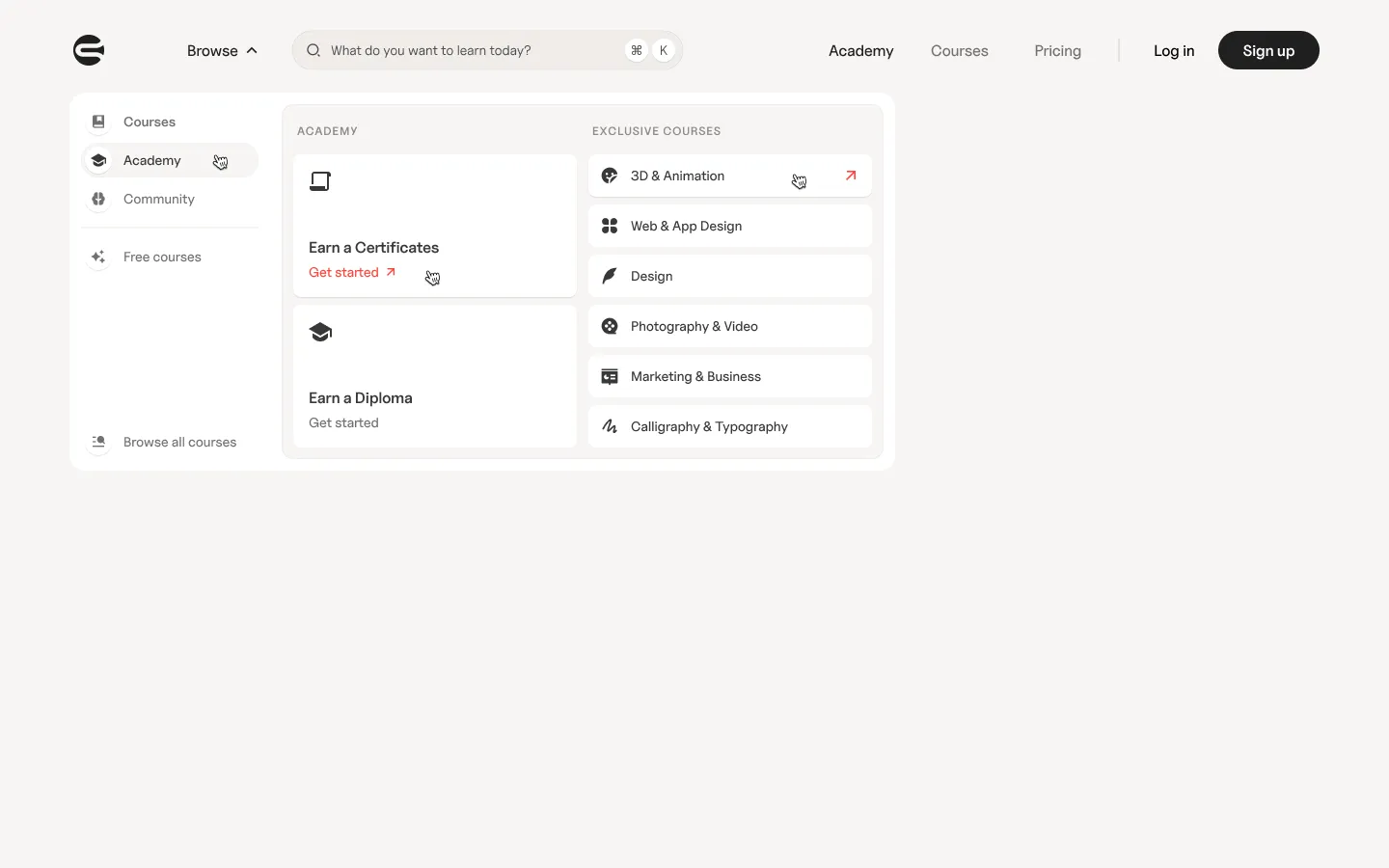
Task: Click the Design feather icon
Action: point(610,276)
